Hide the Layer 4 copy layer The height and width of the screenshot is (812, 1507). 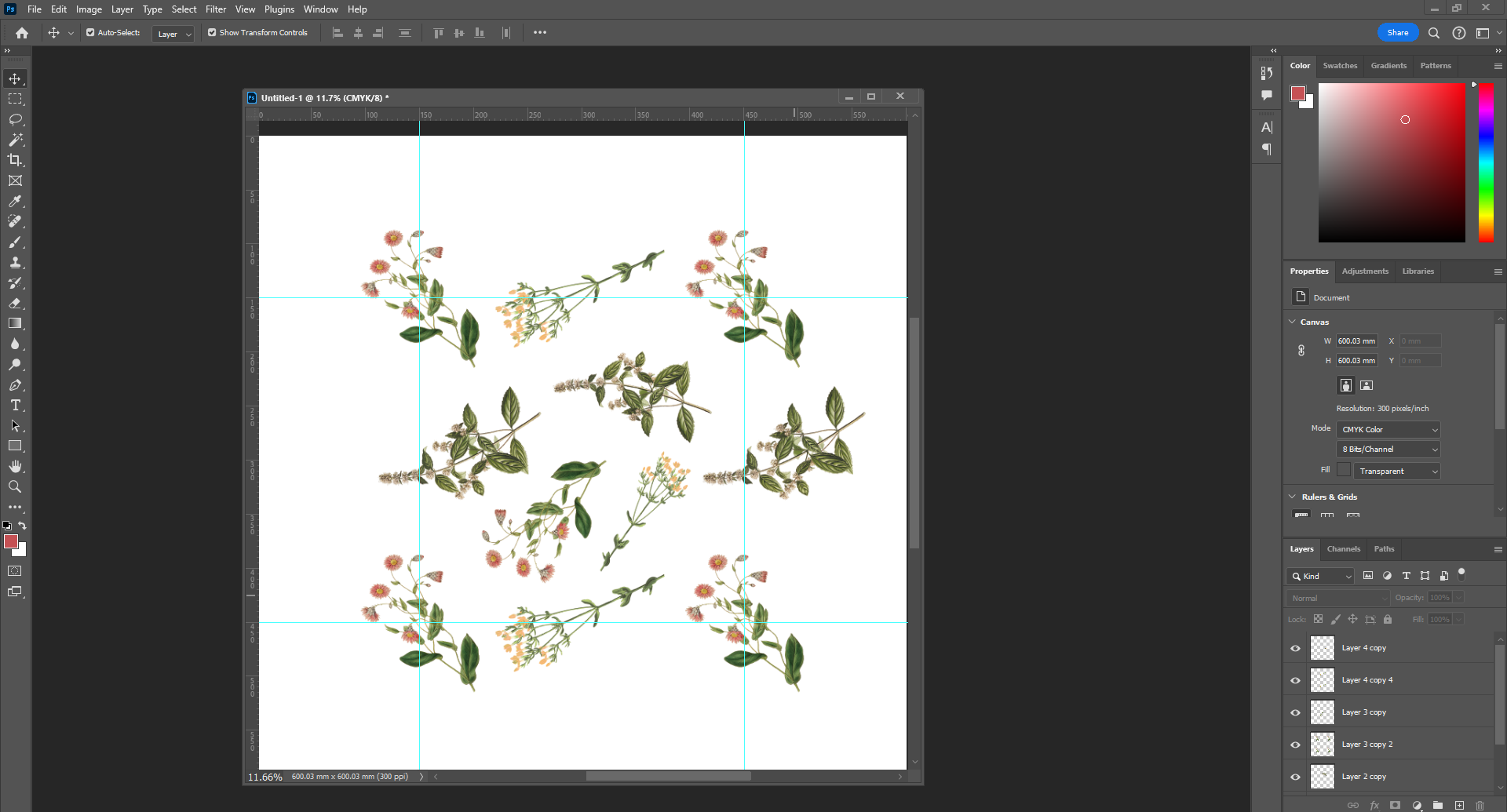1295,648
